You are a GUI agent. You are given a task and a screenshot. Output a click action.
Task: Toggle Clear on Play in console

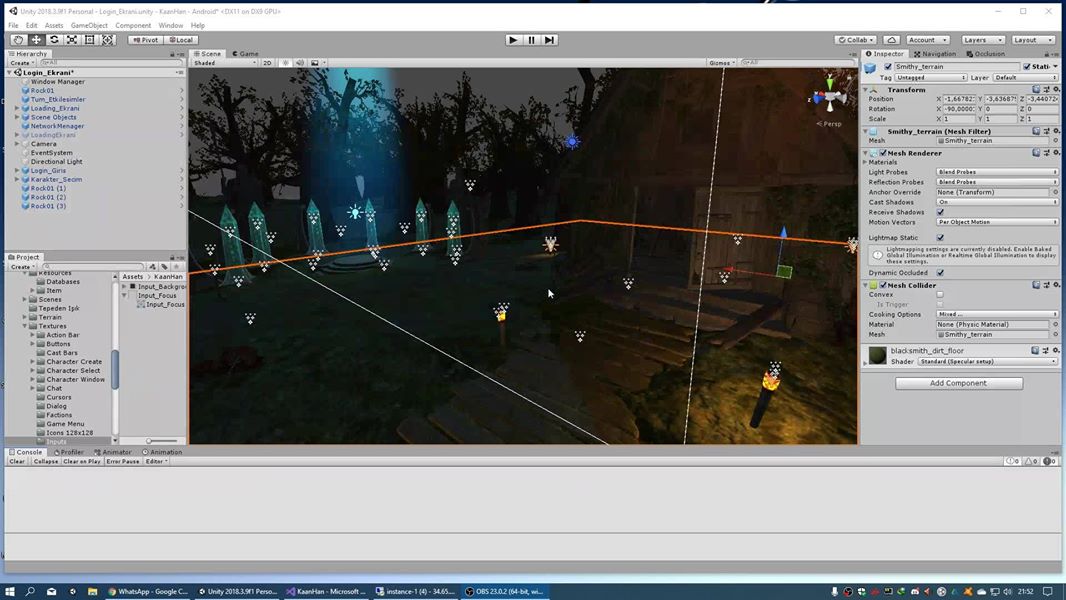(82, 461)
